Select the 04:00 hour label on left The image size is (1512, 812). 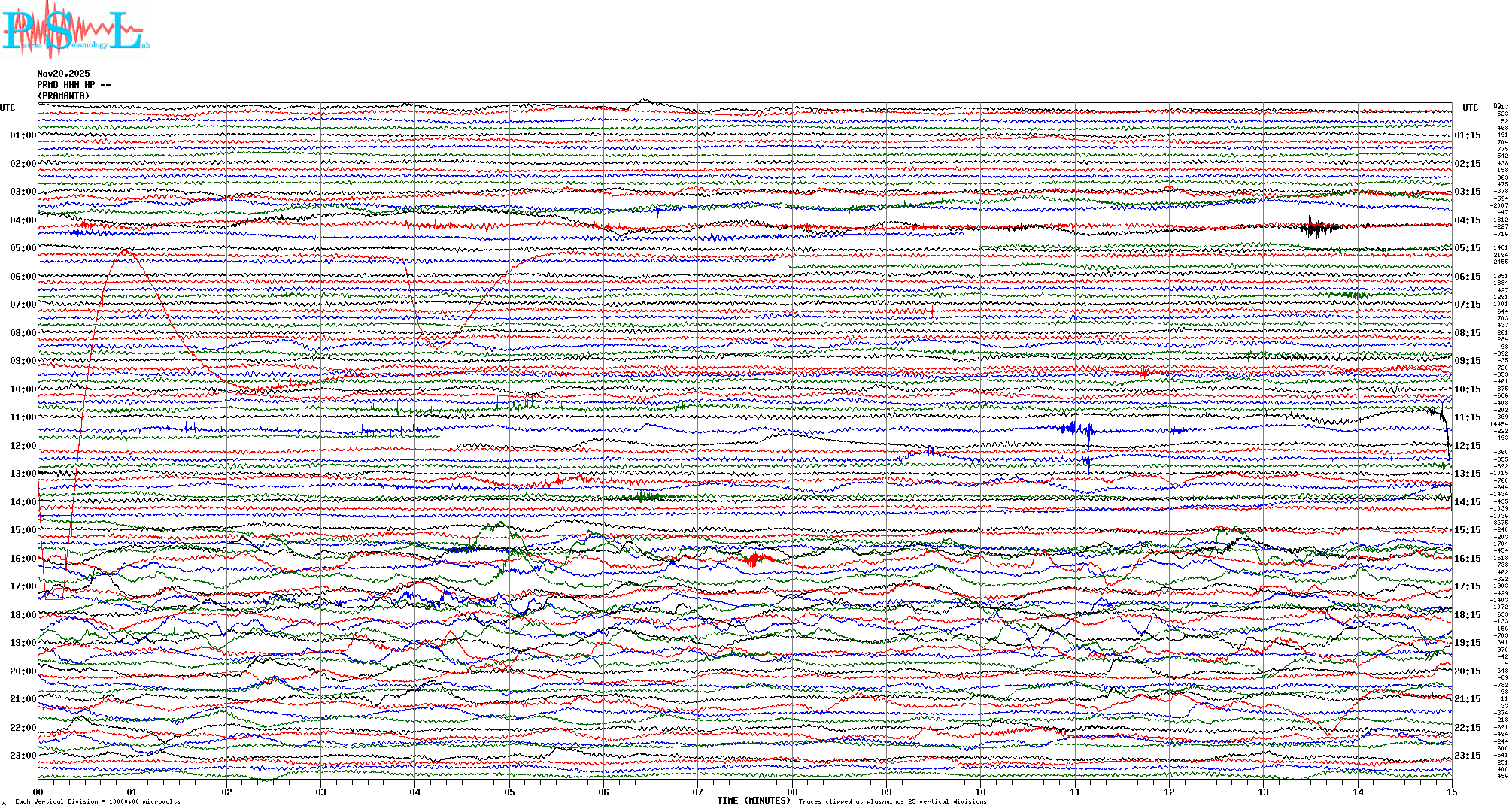[x=23, y=220]
